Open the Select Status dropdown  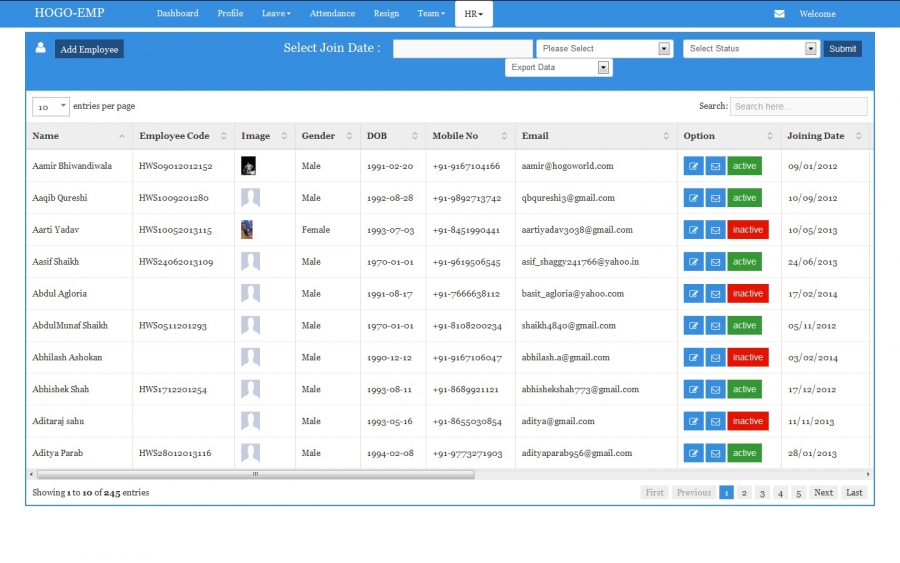[x=751, y=48]
